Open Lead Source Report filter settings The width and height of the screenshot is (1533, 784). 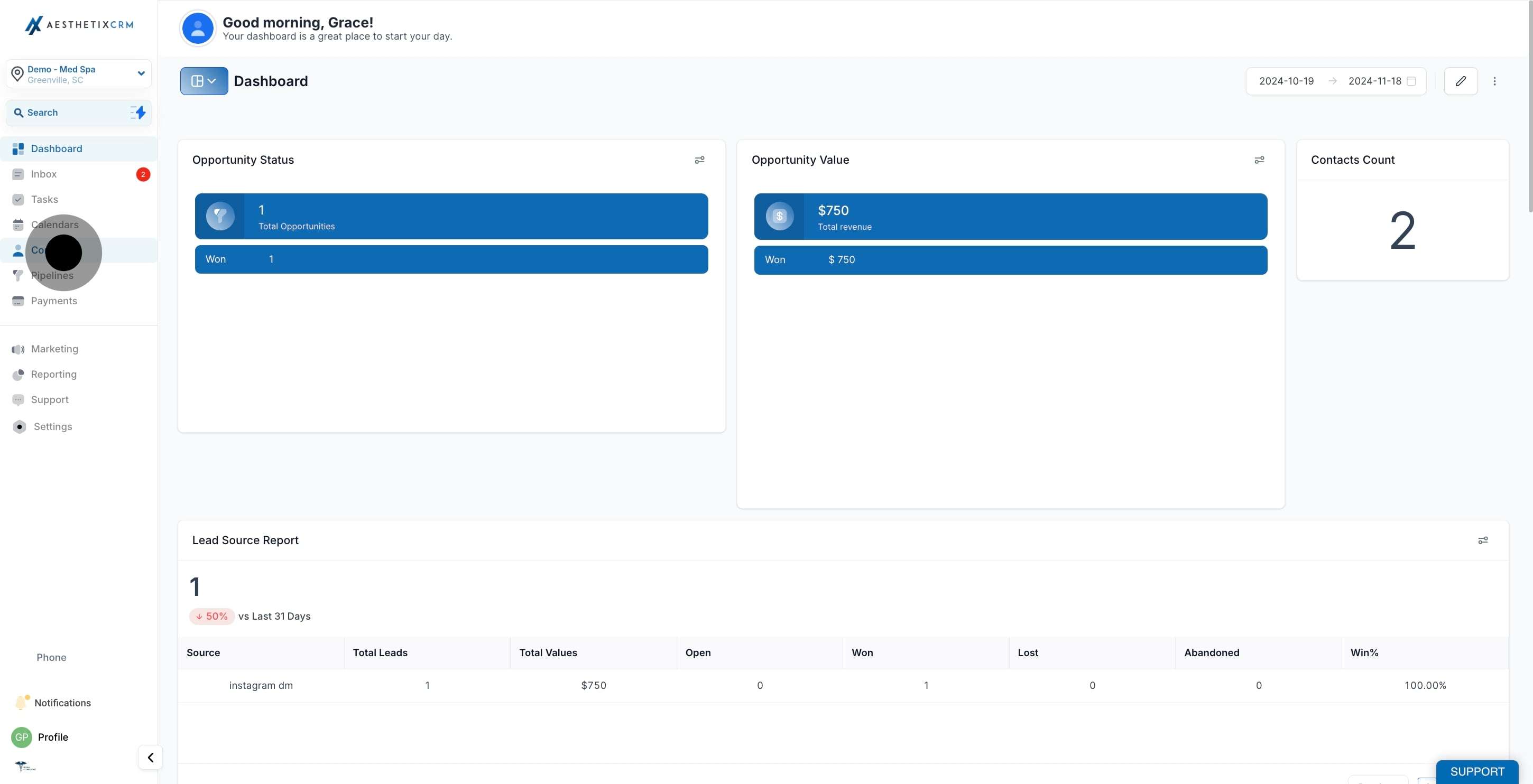point(1483,540)
